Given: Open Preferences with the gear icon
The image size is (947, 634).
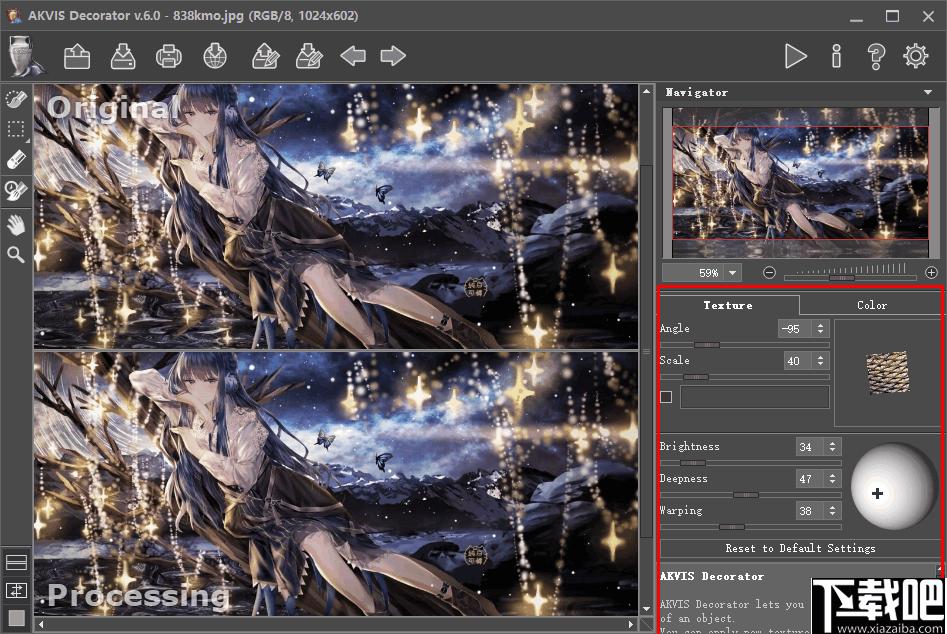Looking at the screenshot, I should tap(916, 56).
